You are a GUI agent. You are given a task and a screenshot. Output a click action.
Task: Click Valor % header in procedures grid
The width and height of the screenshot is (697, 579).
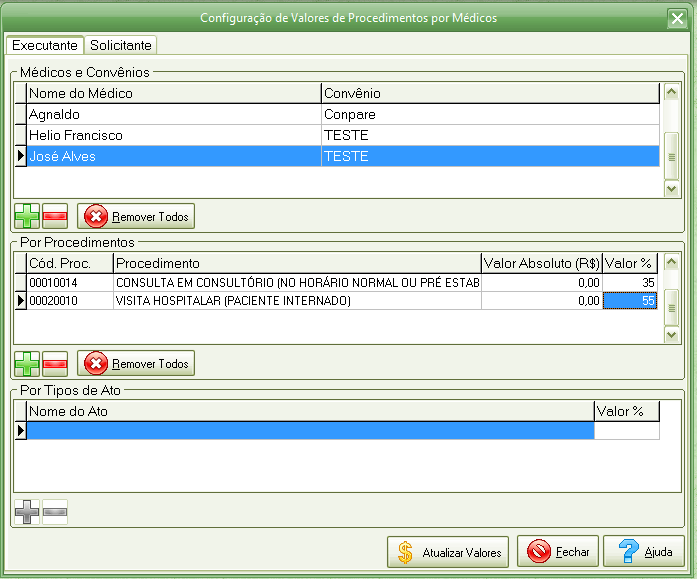[x=630, y=263]
